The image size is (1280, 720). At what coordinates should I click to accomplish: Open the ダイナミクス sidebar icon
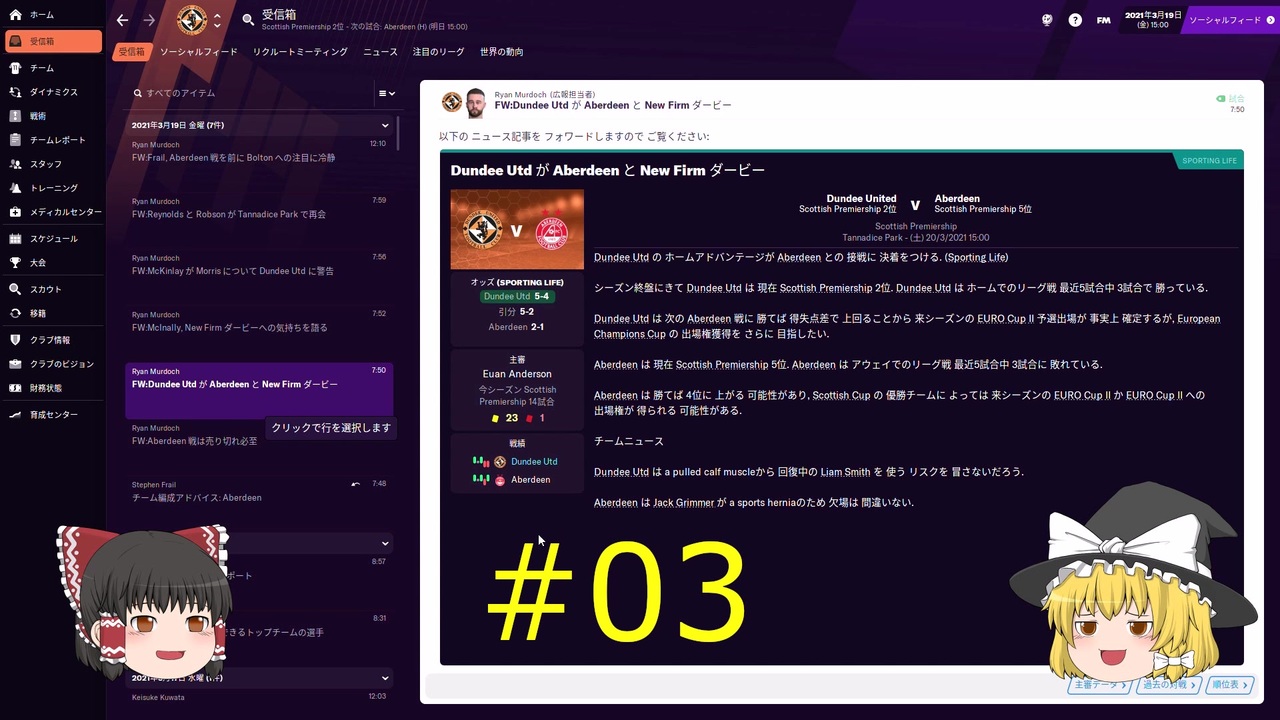pos(15,92)
